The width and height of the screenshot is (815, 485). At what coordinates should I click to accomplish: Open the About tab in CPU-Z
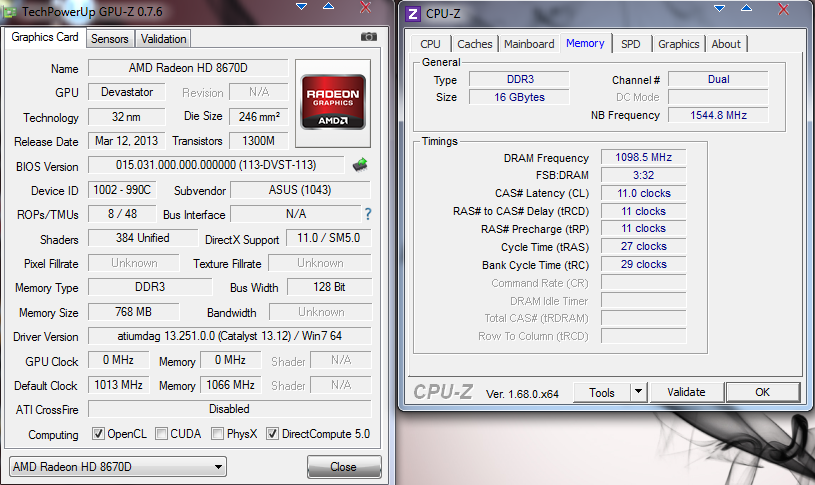726,44
